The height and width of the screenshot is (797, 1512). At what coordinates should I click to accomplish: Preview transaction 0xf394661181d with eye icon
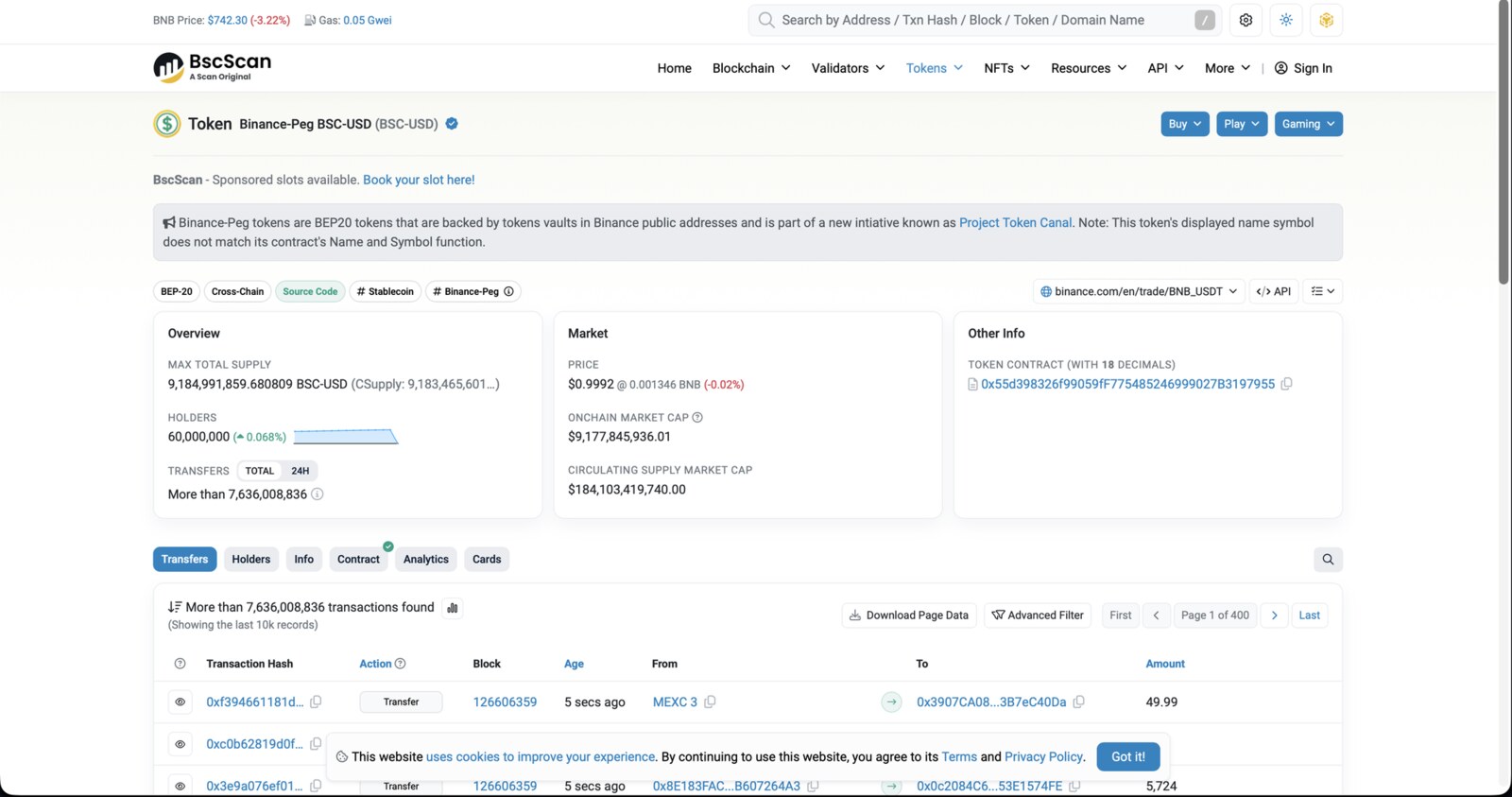(180, 702)
